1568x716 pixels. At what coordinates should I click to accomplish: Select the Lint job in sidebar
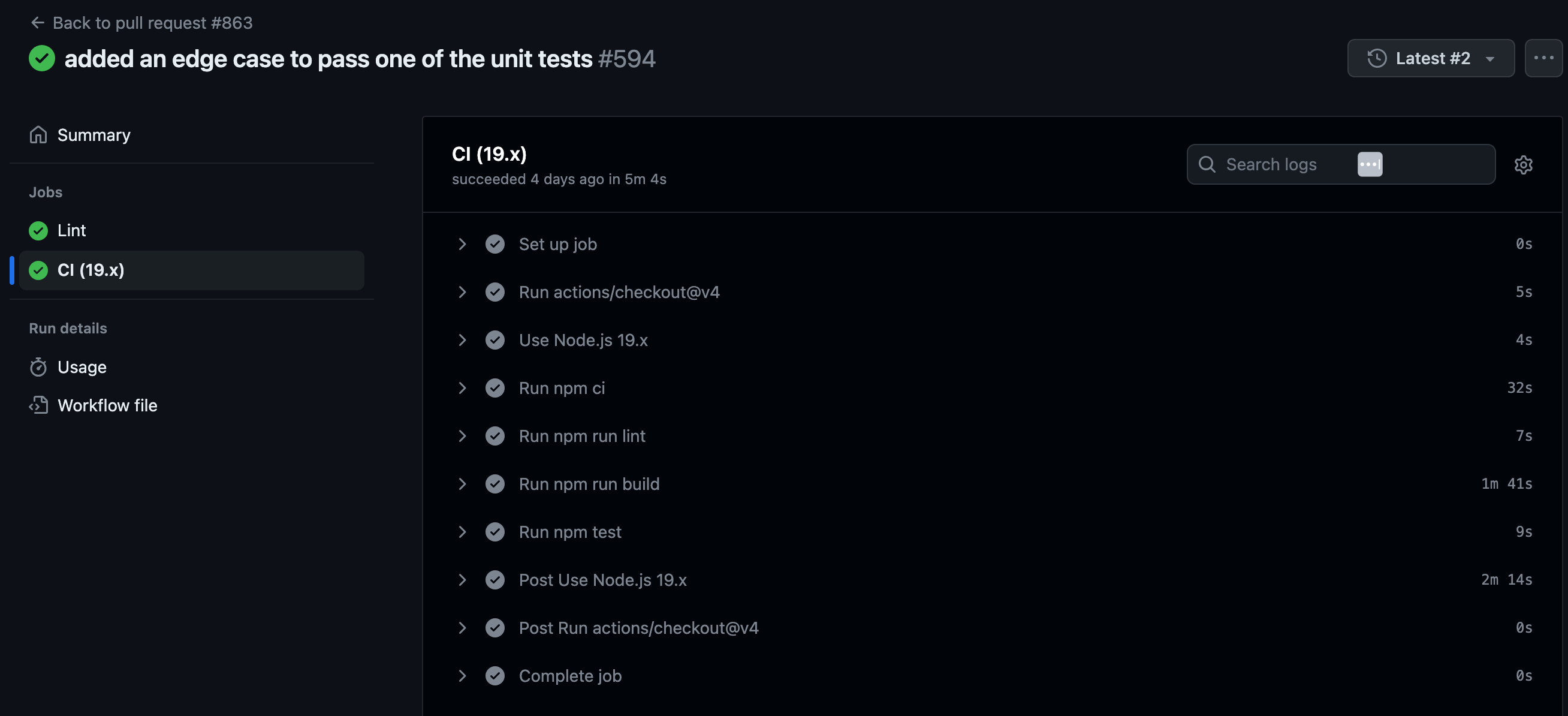(x=72, y=231)
